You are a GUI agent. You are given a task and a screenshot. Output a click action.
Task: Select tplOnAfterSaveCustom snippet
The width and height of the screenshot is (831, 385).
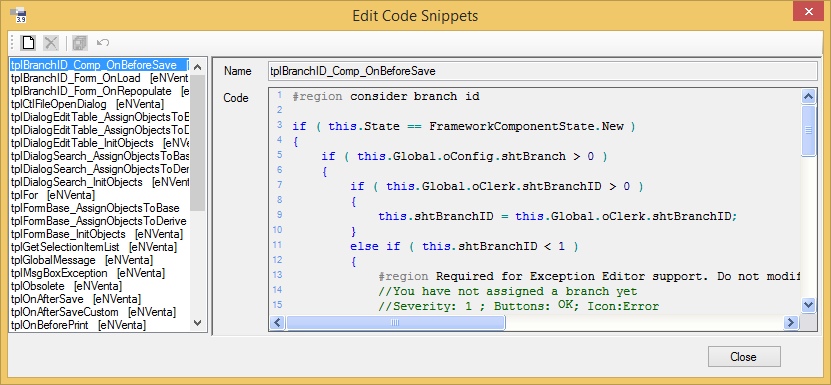(99, 312)
